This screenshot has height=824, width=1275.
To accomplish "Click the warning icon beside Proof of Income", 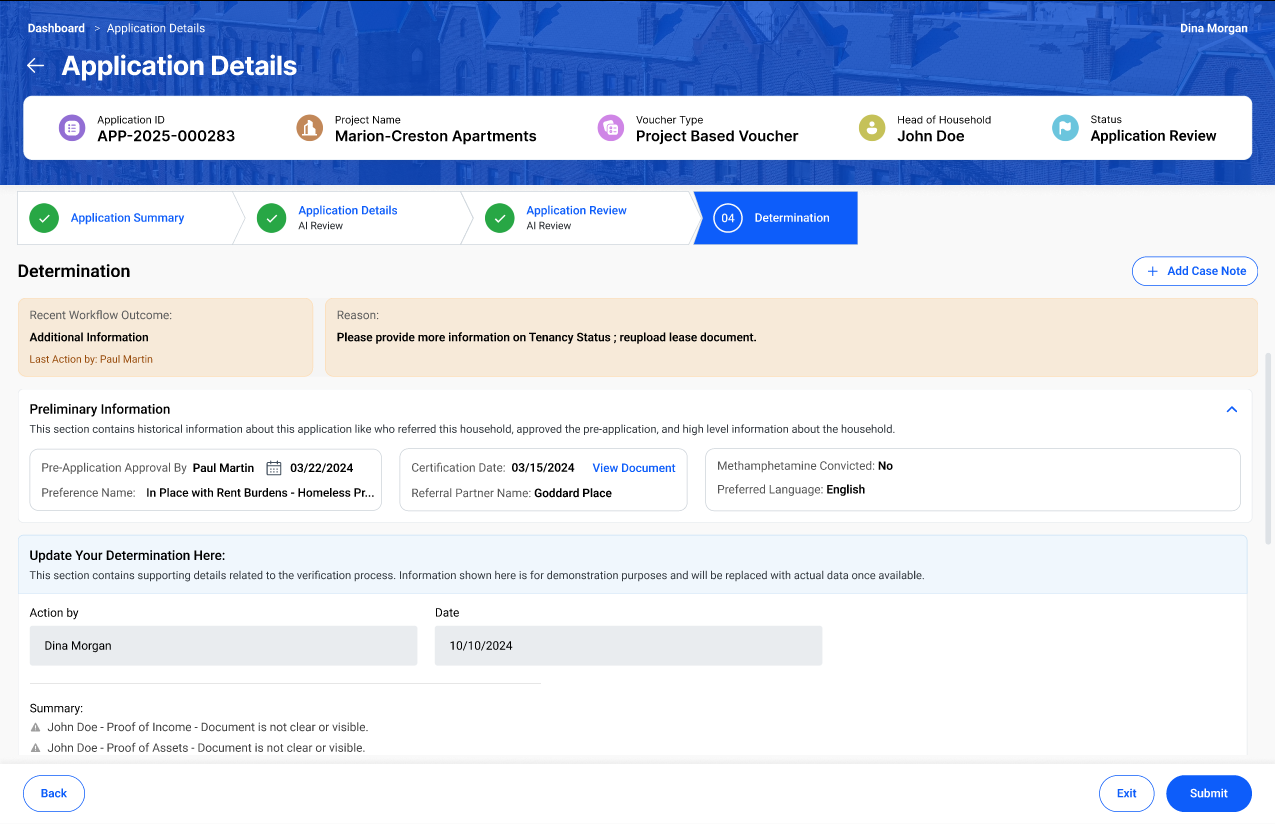I will click(x=36, y=728).
